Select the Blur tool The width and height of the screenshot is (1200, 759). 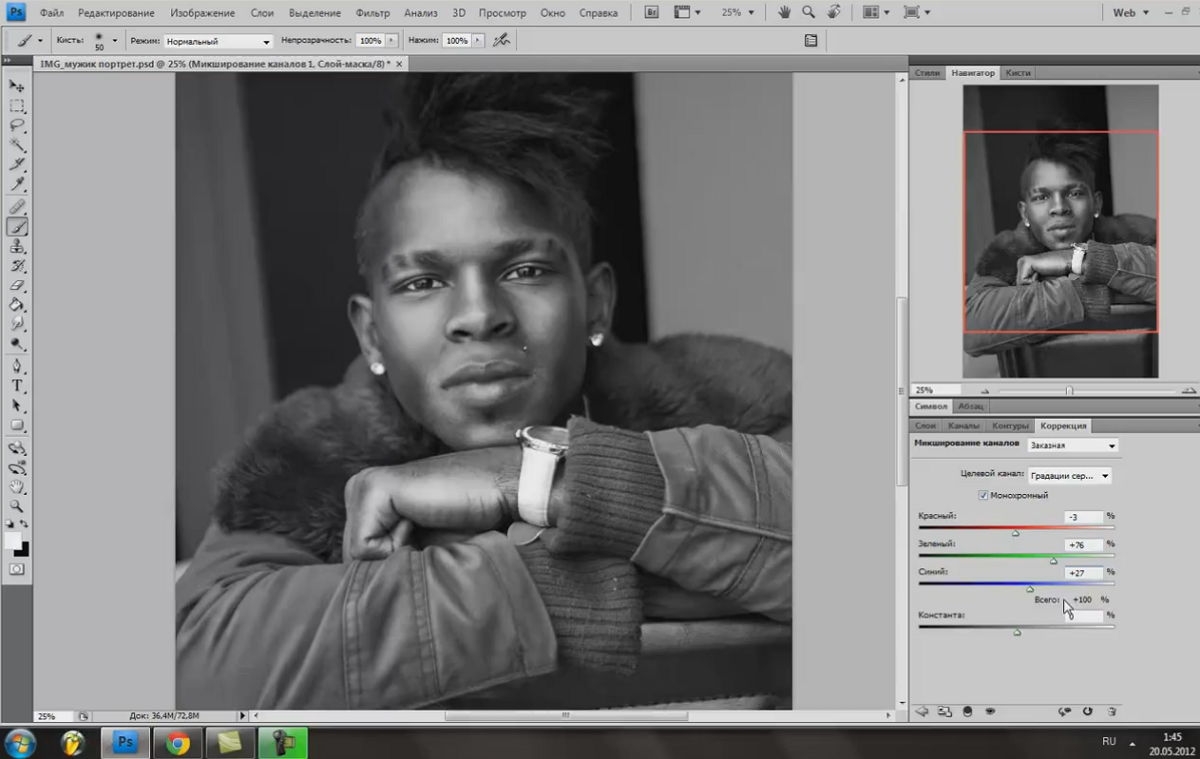pyautogui.click(x=17, y=324)
